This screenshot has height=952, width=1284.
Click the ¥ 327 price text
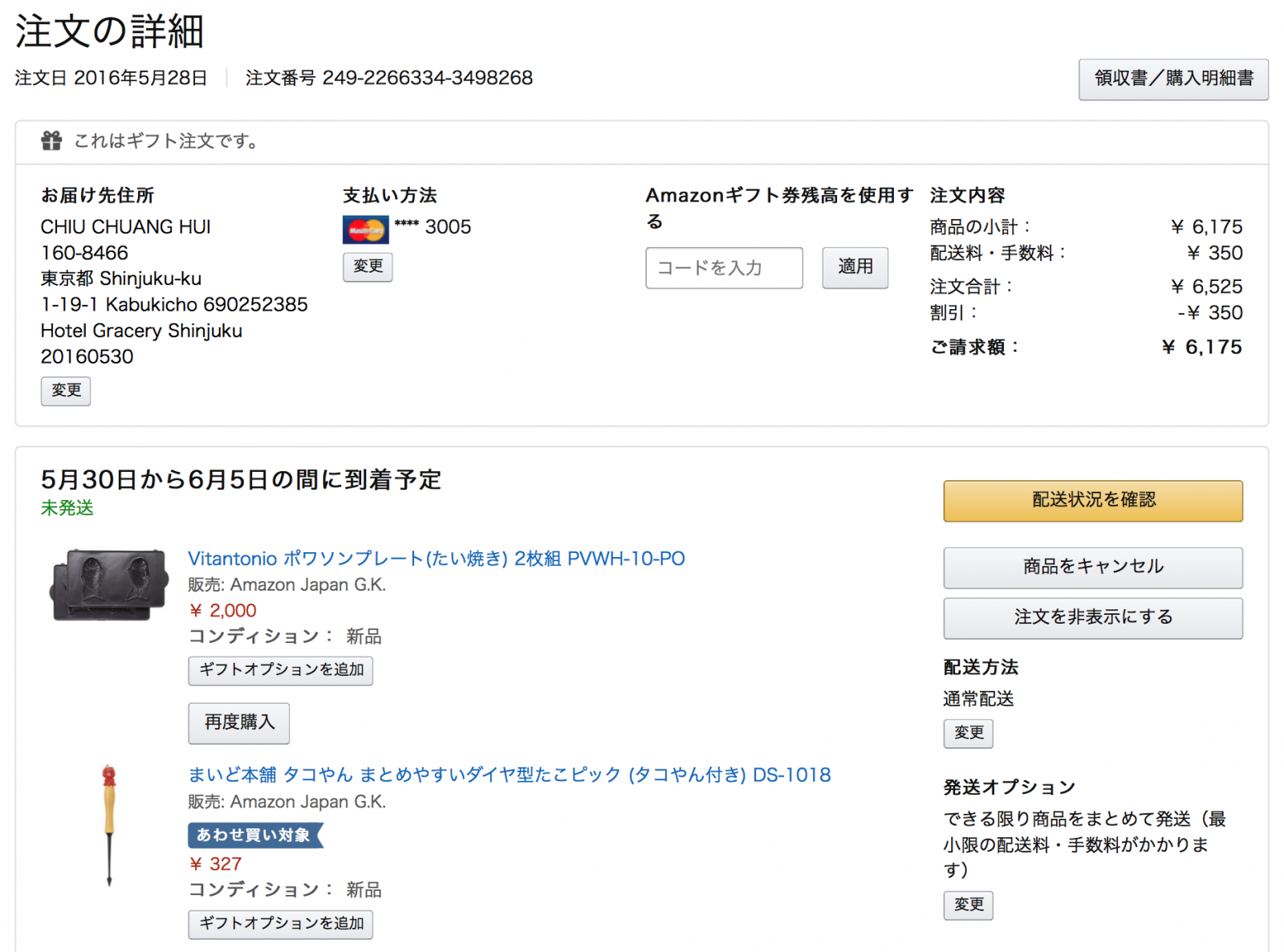215,865
